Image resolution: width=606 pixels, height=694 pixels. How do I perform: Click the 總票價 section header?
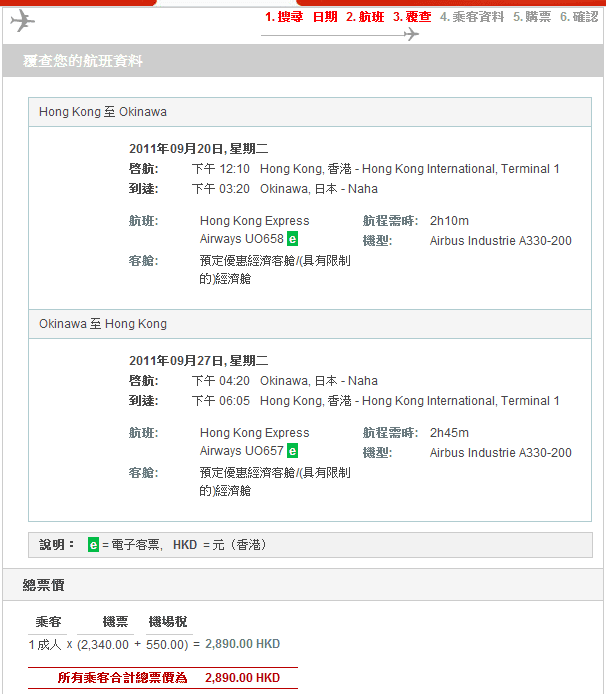pyautogui.click(x=44, y=585)
